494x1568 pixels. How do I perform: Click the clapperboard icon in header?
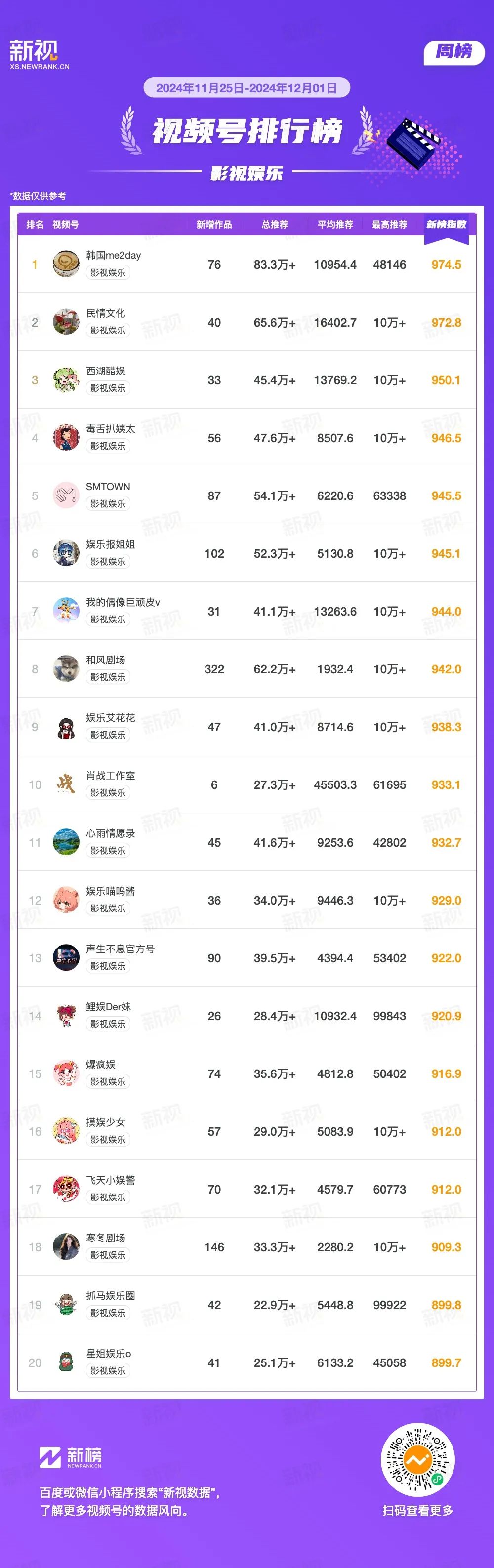(414, 142)
